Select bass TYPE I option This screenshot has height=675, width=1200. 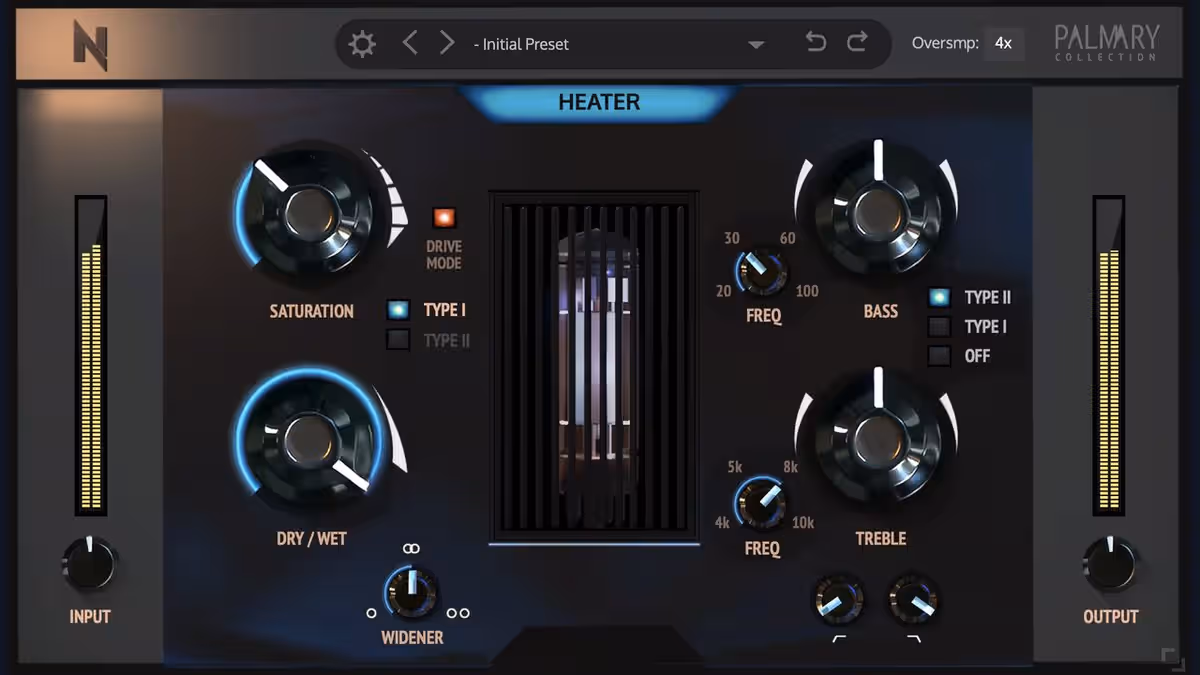tap(939, 326)
